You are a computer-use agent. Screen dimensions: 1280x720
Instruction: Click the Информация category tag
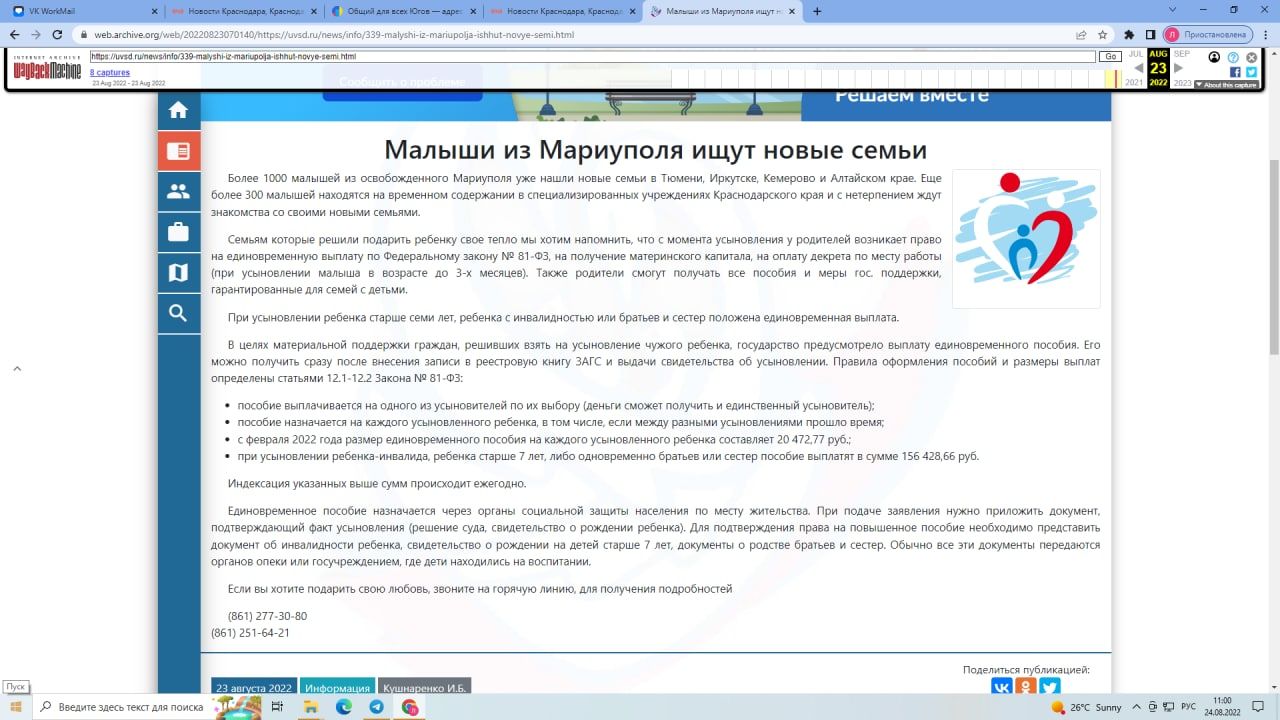pos(337,688)
